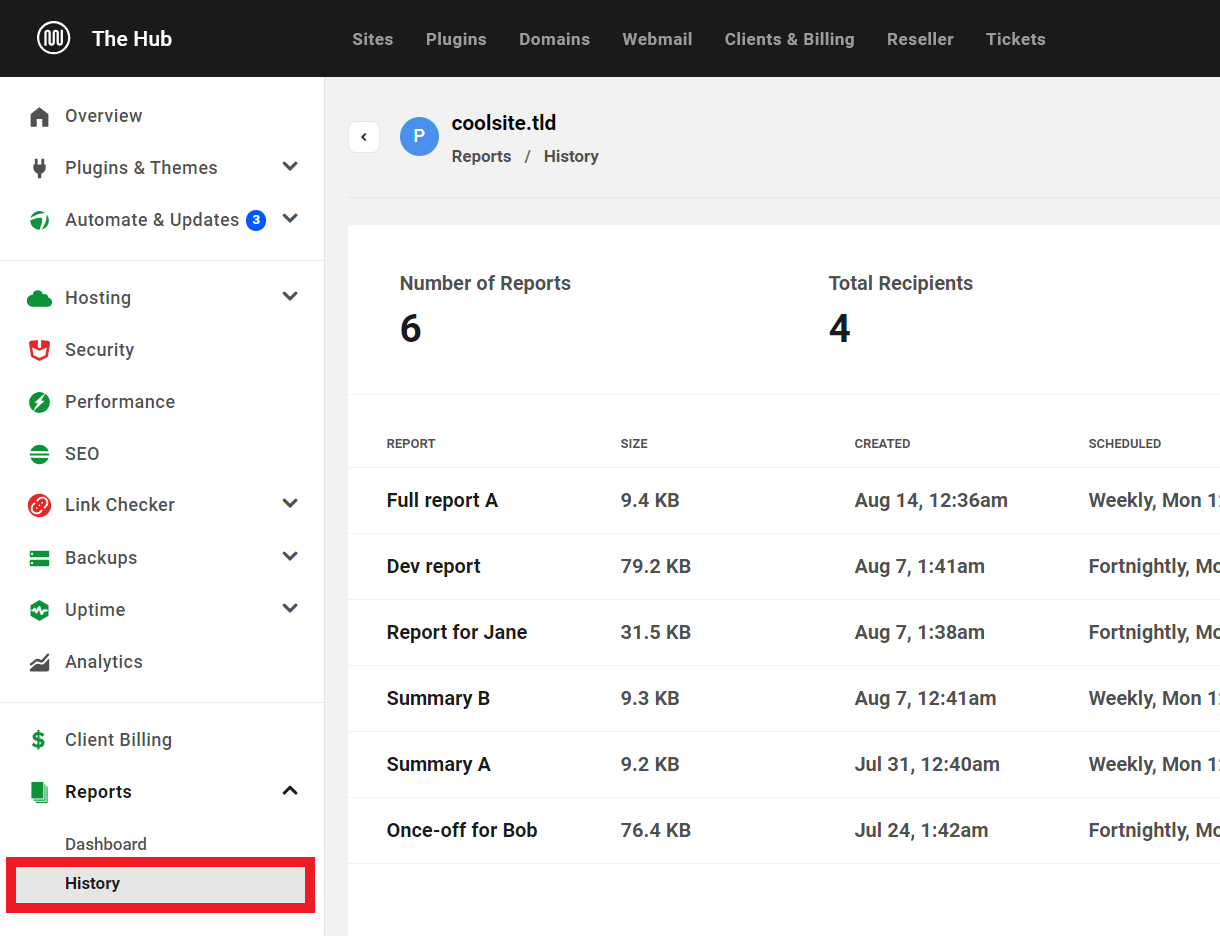Click the badge showing 3 updates
The image size is (1220, 936).
pos(256,220)
